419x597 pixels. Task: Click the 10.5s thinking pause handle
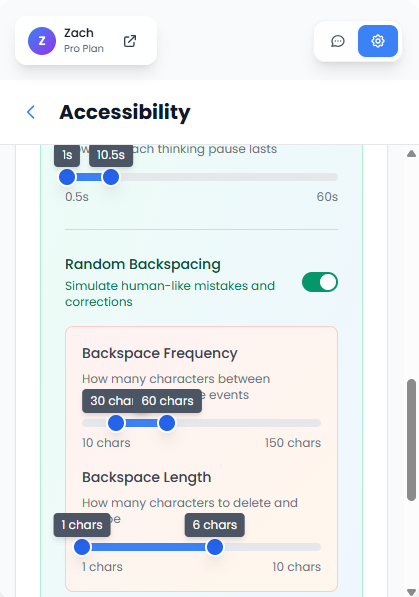(111, 177)
